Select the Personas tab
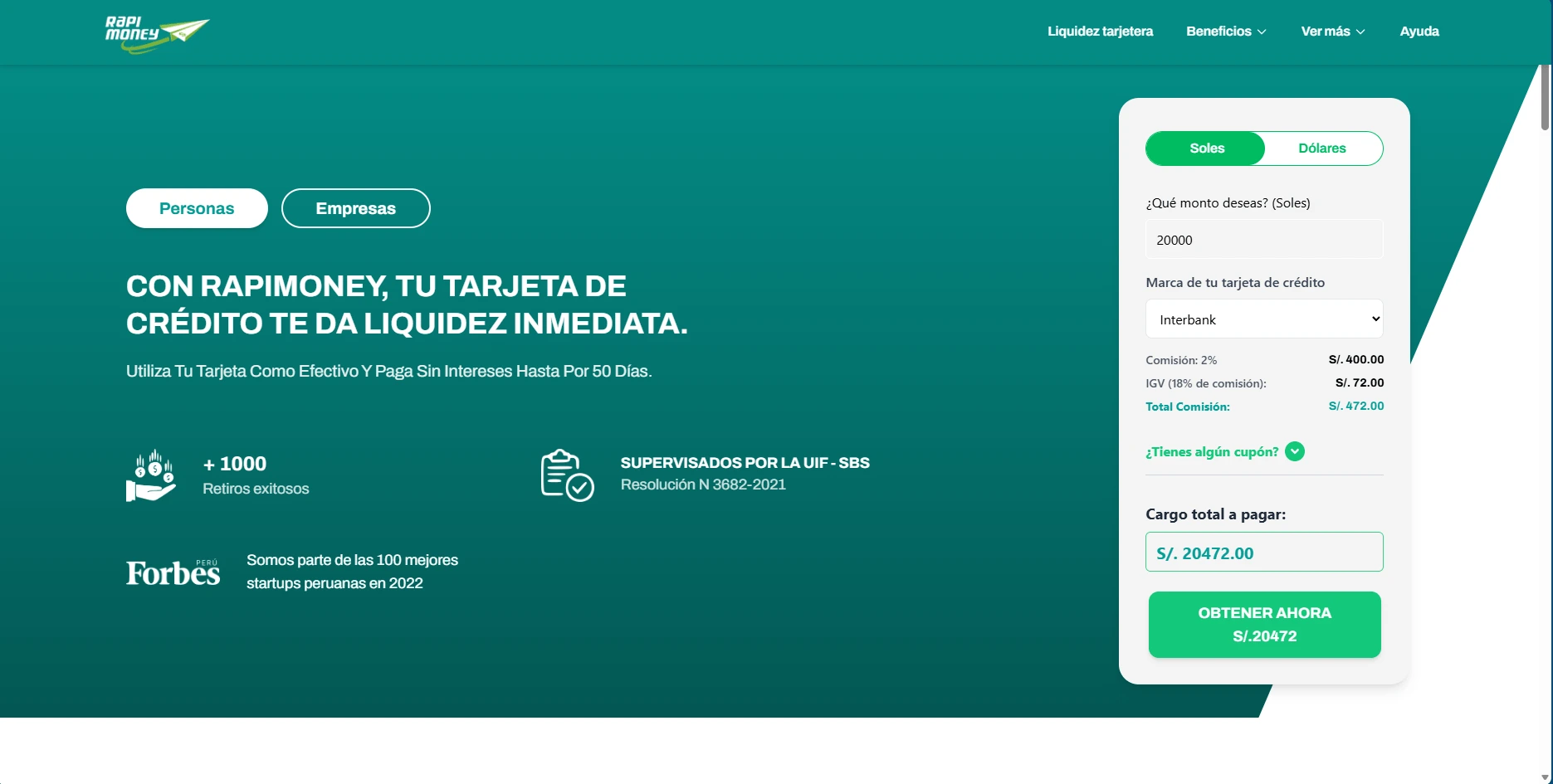Screen dimensions: 1553x784 tap(196, 208)
